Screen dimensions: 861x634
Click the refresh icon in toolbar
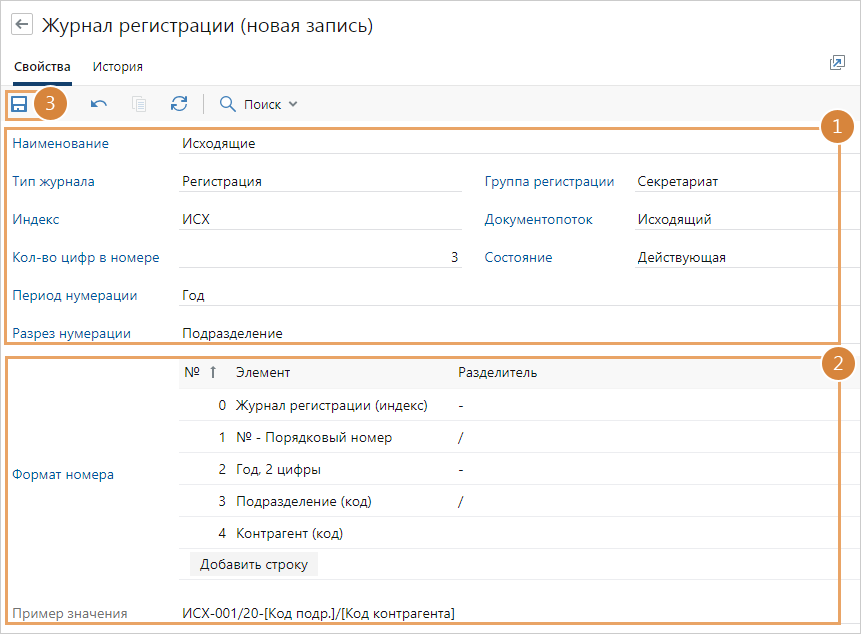point(179,104)
